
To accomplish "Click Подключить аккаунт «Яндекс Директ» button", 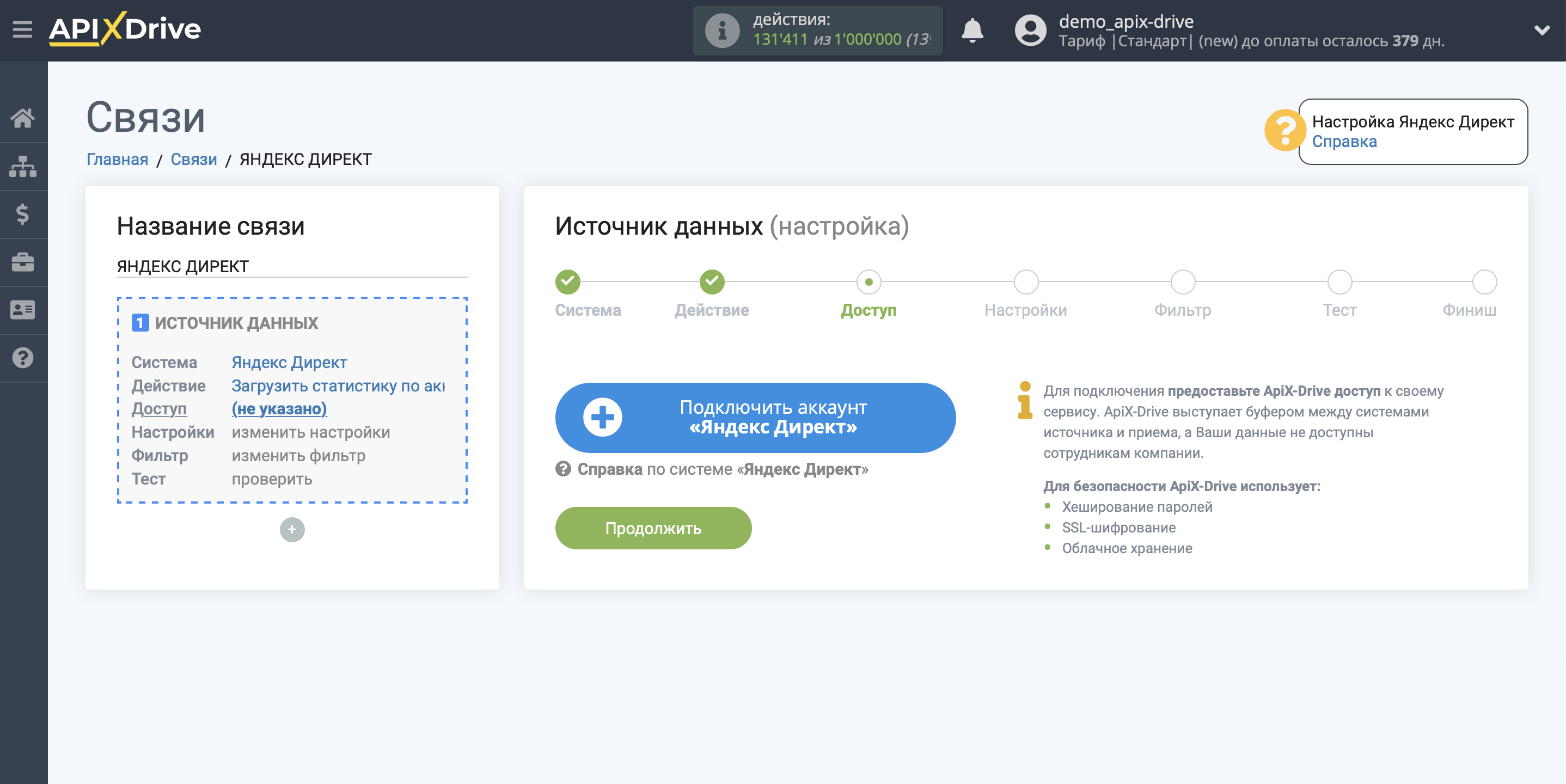I will click(755, 418).
